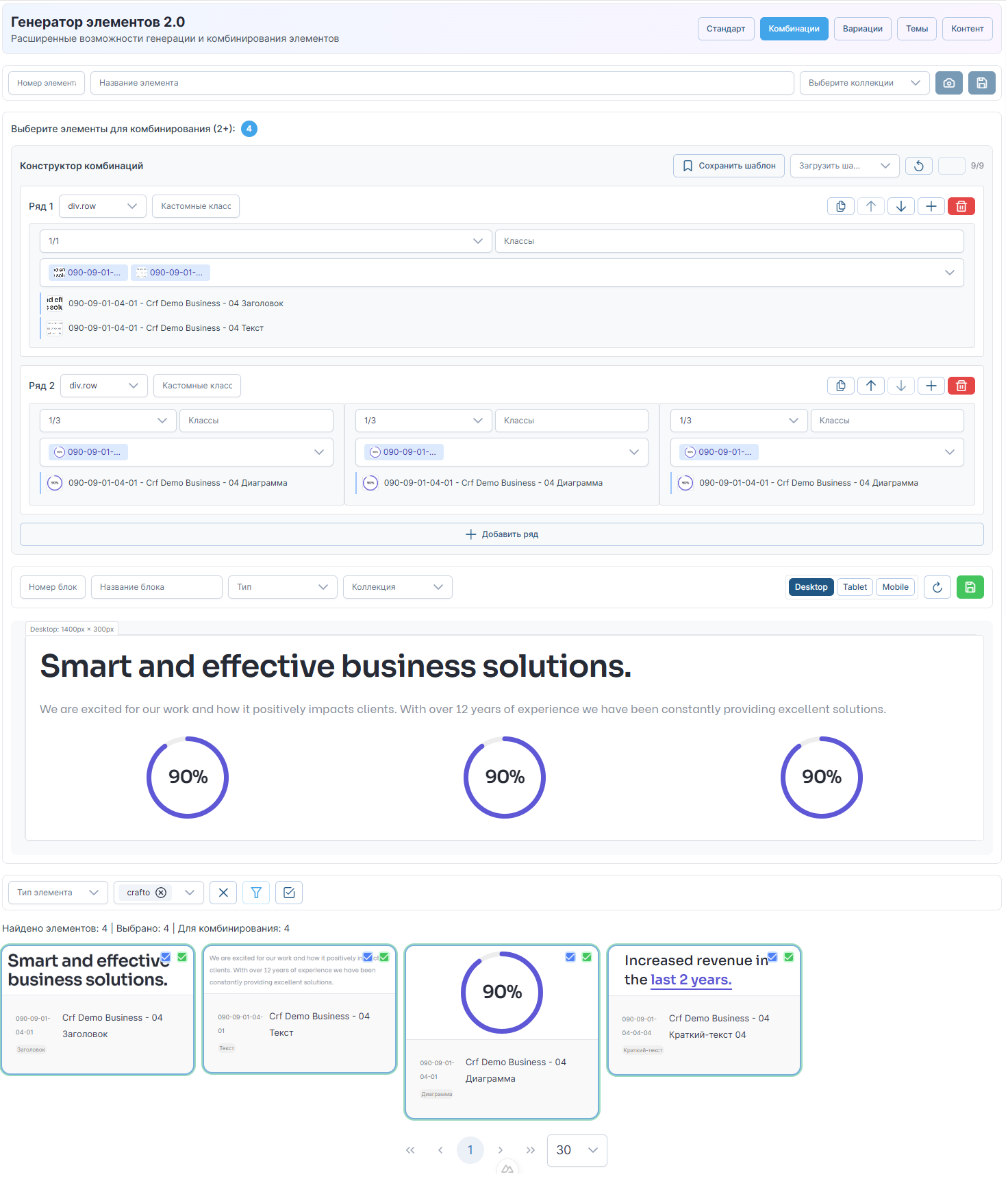Open Тип элемента filter dropdown
Screen dimensions: 1008x1181
[x=58, y=893]
